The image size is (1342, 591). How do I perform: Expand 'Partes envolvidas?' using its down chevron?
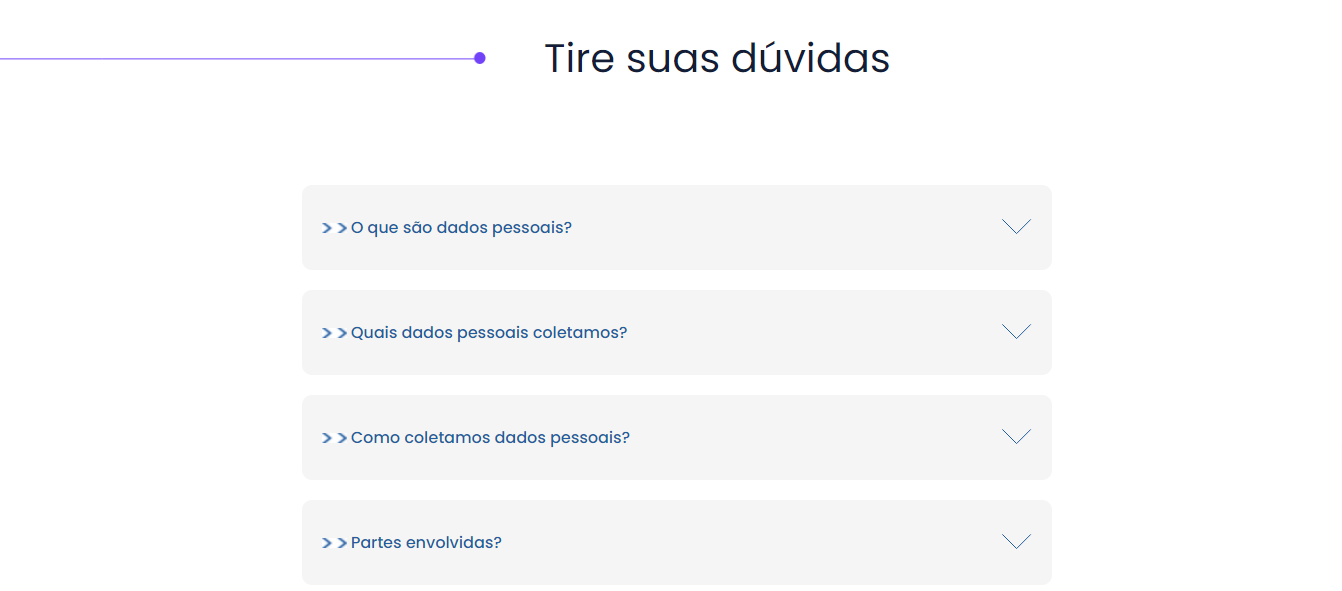click(x=1016, y=542)
